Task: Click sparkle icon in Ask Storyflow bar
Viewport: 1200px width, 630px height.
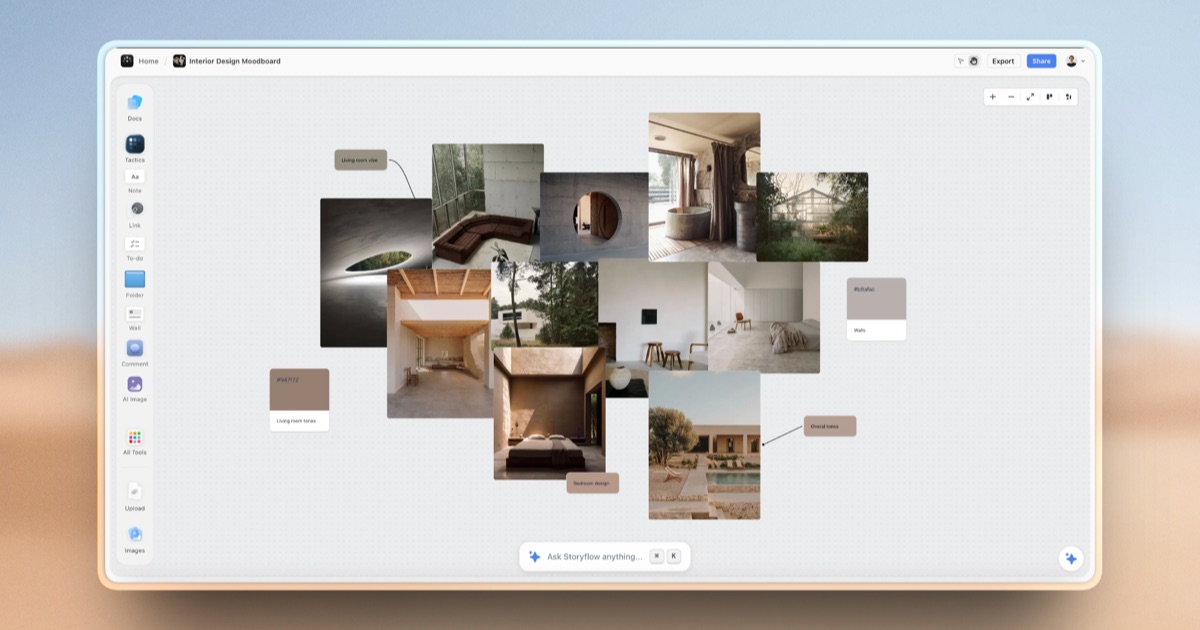Action: click(535, 557)
